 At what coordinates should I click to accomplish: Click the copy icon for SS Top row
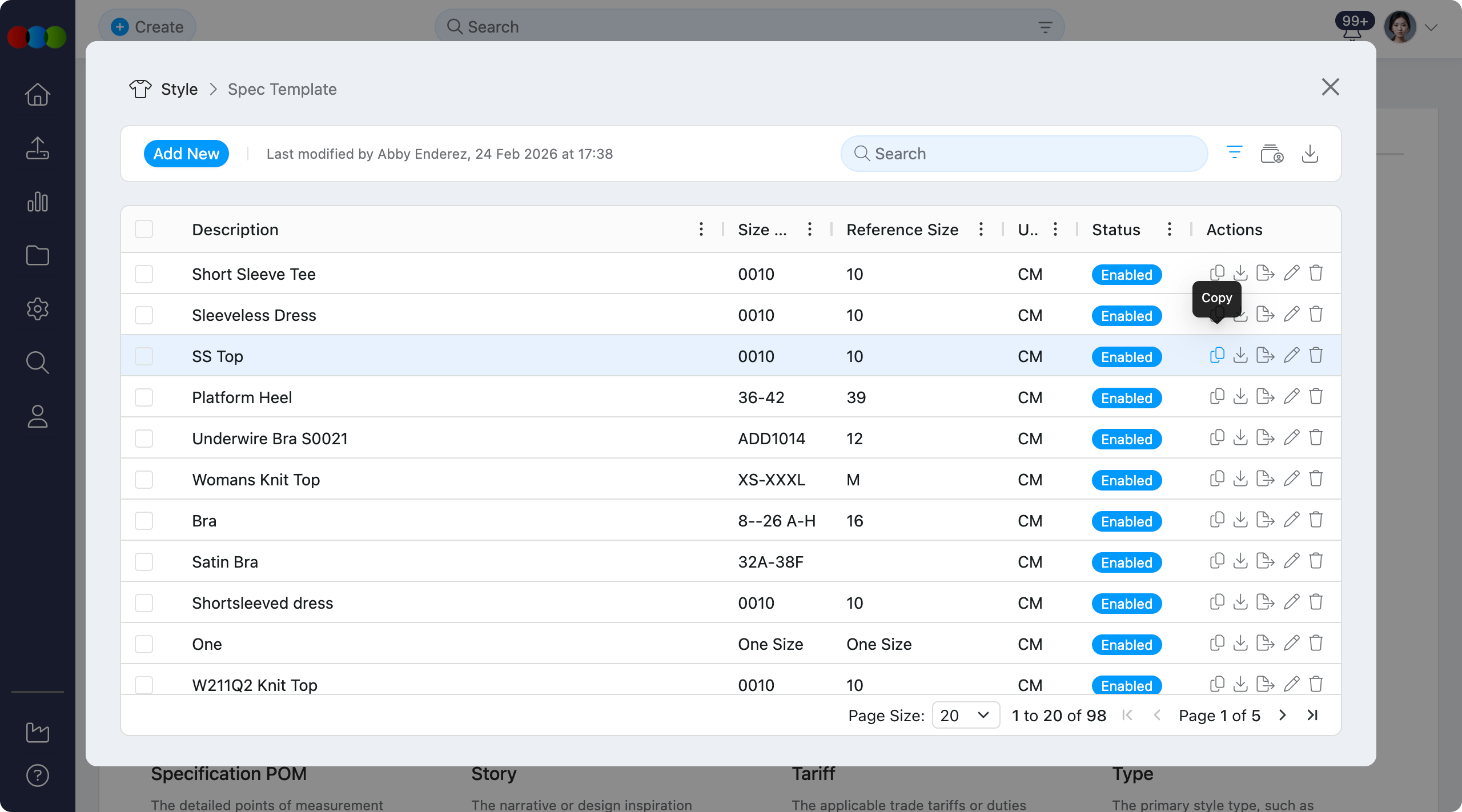point(1217,355)
